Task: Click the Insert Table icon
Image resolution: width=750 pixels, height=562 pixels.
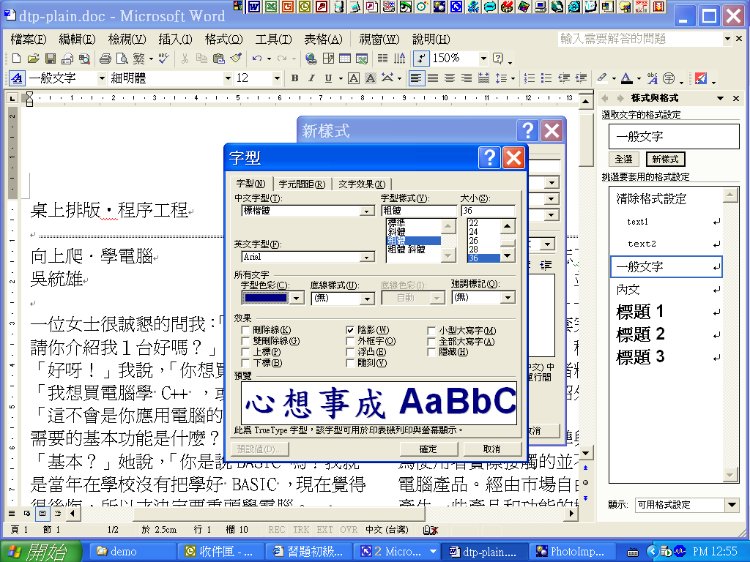Action: (x=345, y=59)
